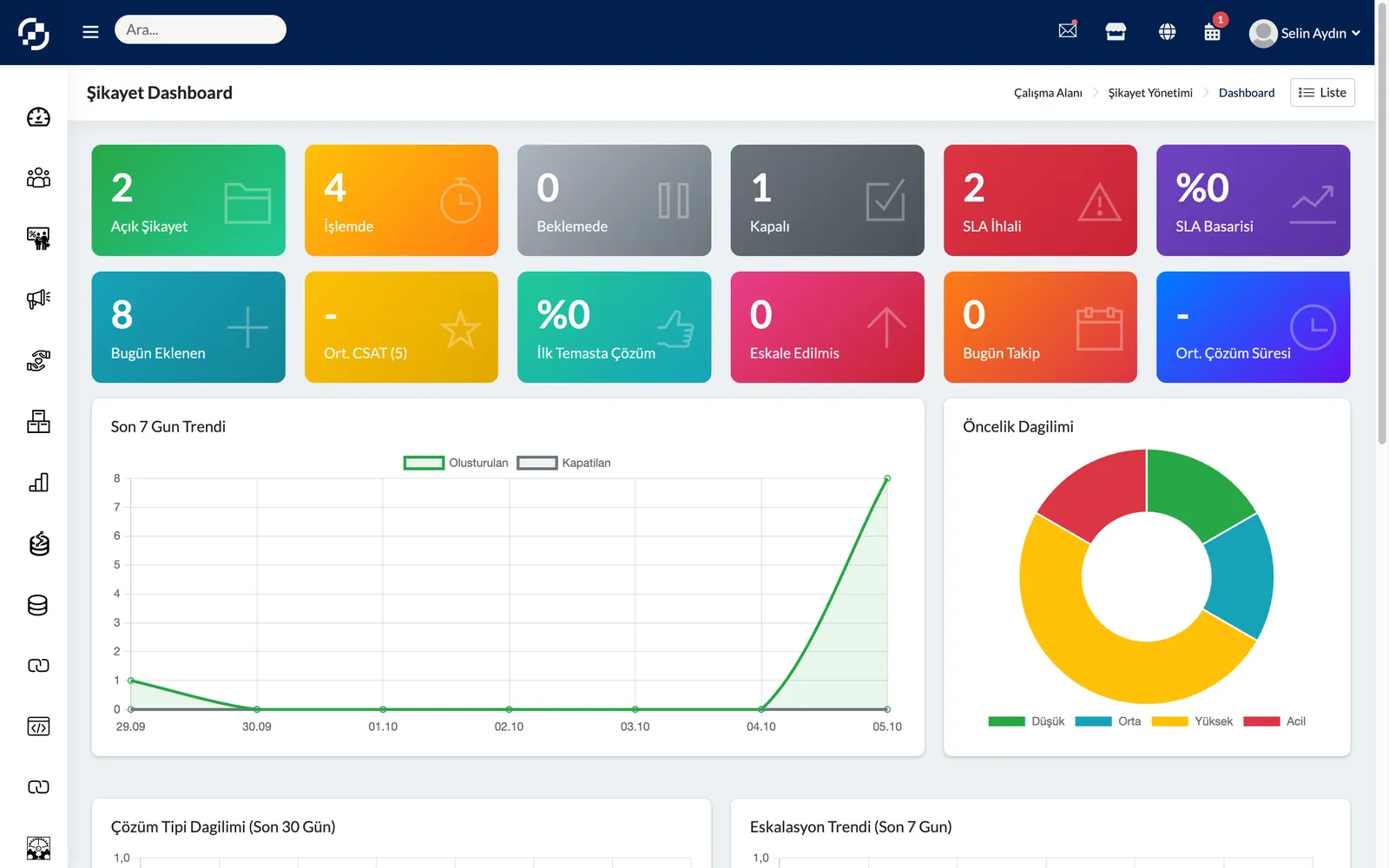Open the SLA Basarisi card
This screenshot has height=868, width=1389.
pyautogui.click(x=1253, y=201)
